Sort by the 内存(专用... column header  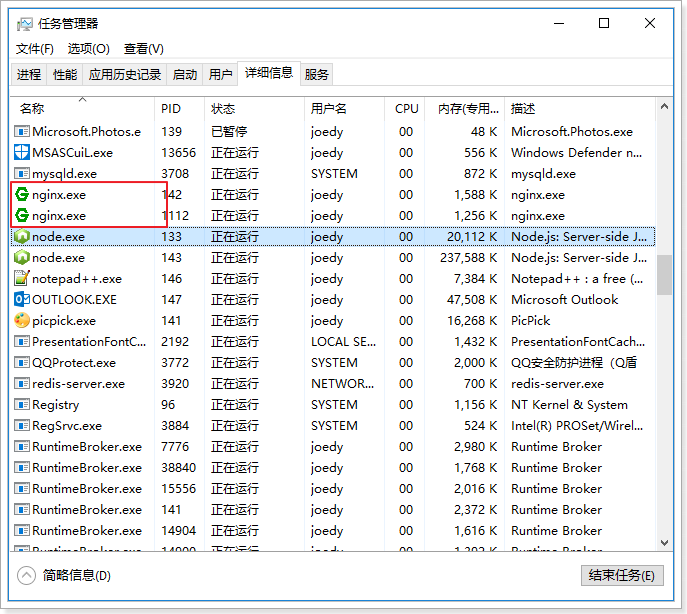464,109
